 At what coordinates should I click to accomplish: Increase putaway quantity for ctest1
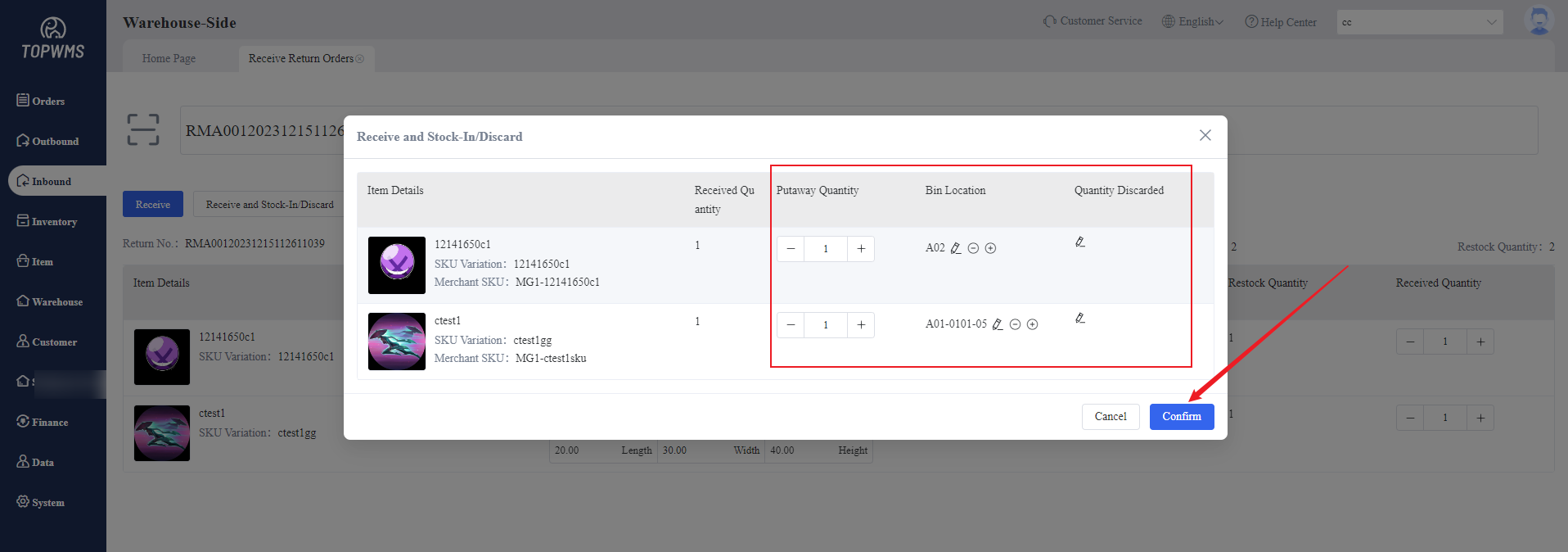[861, 325]
